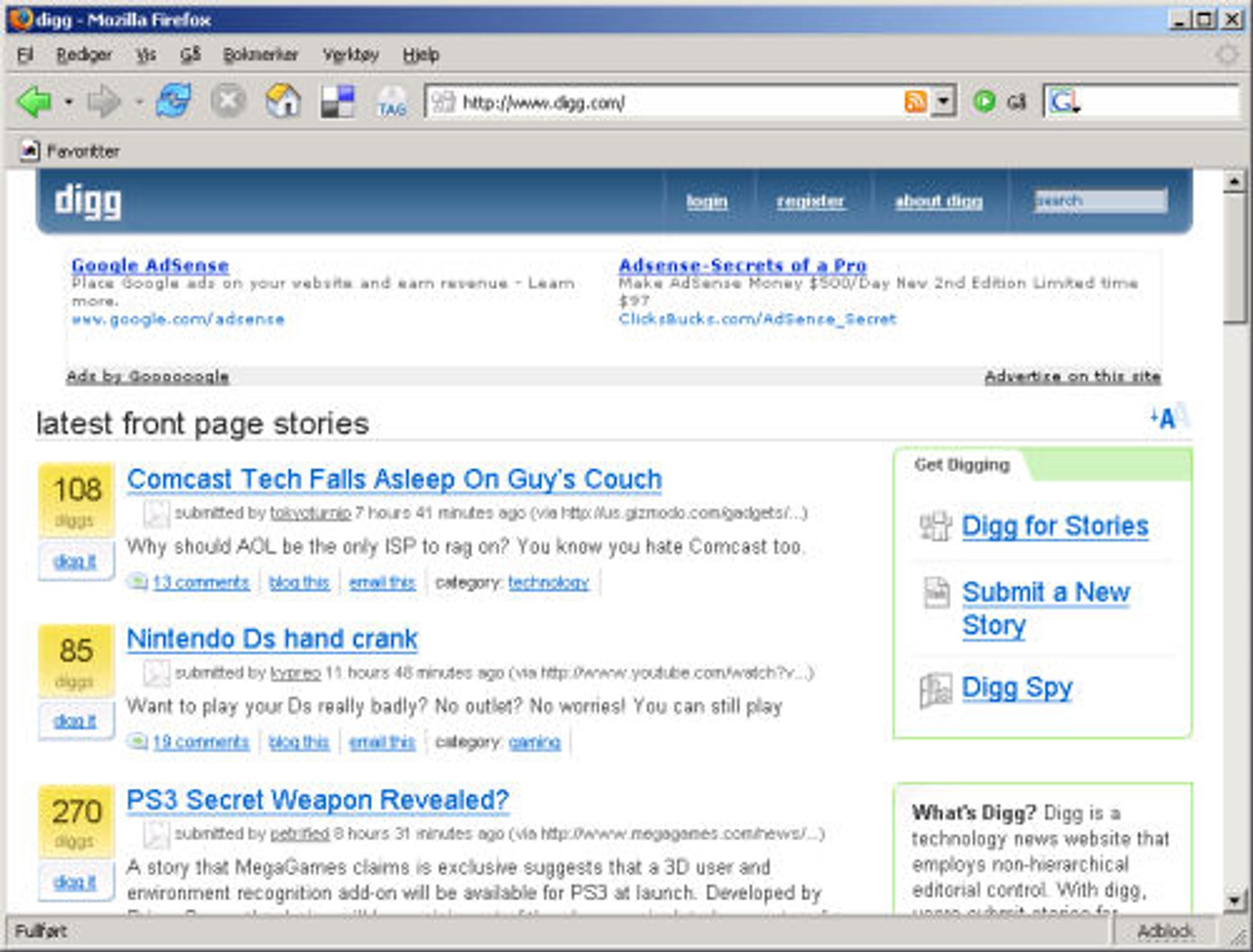Click the Digg Spy link

[x=1017, y=688]
